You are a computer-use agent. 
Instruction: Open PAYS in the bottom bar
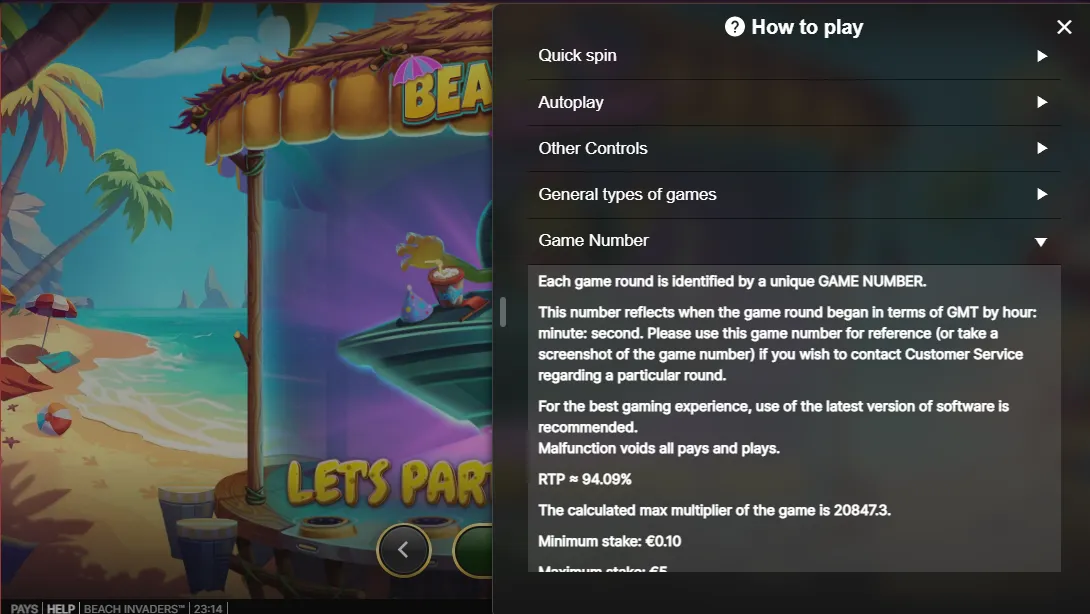24,608
